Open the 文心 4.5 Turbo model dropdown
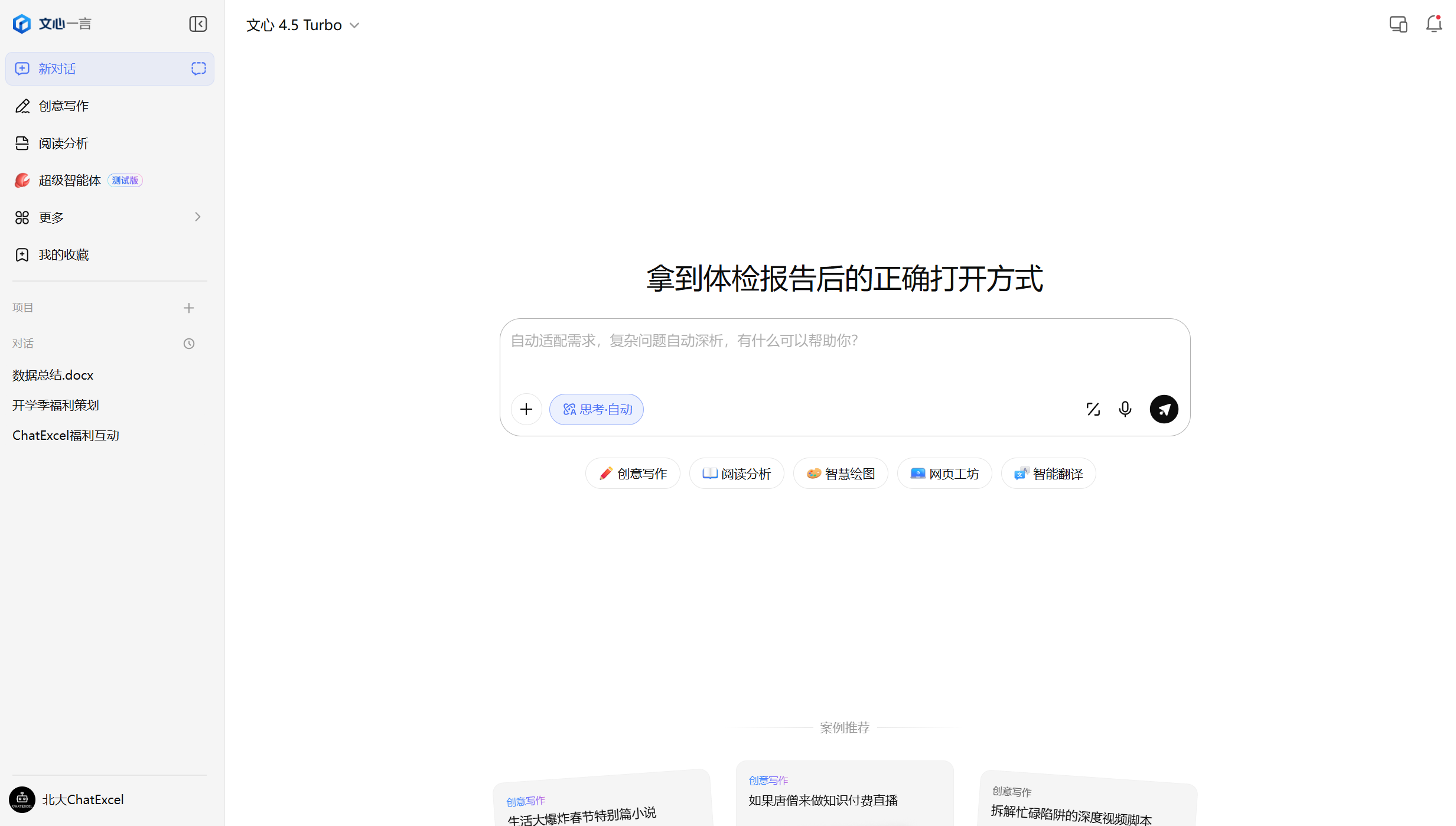 pos(302,25)
